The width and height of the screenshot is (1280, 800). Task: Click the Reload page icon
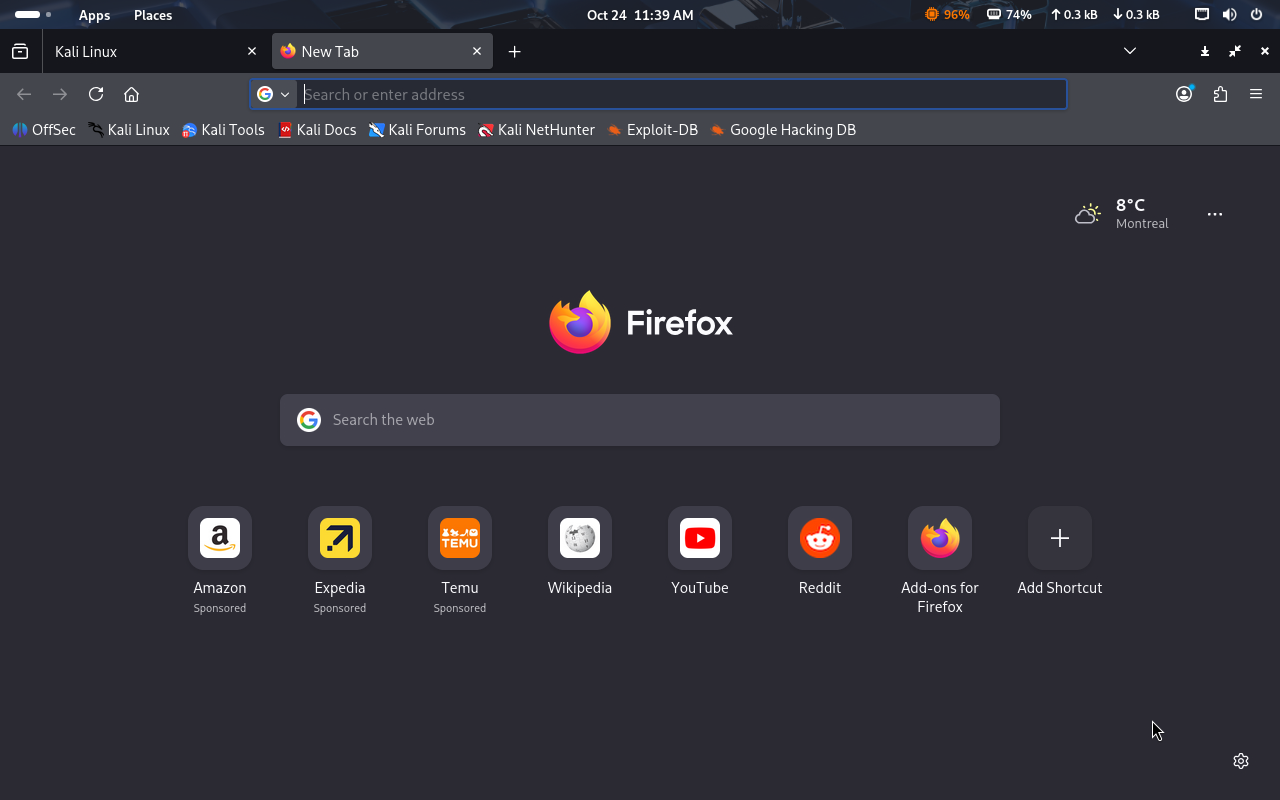(x=96, y=94)
